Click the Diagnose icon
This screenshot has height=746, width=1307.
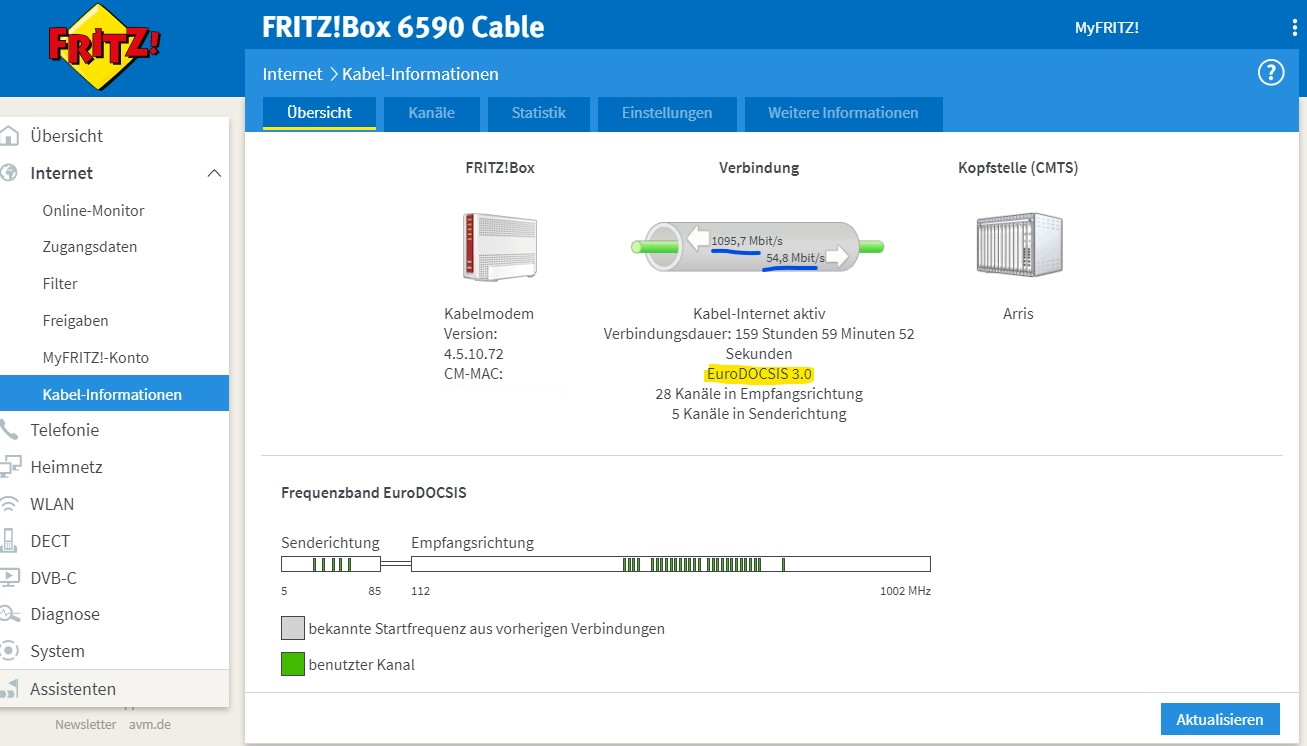tap(10, 614)
